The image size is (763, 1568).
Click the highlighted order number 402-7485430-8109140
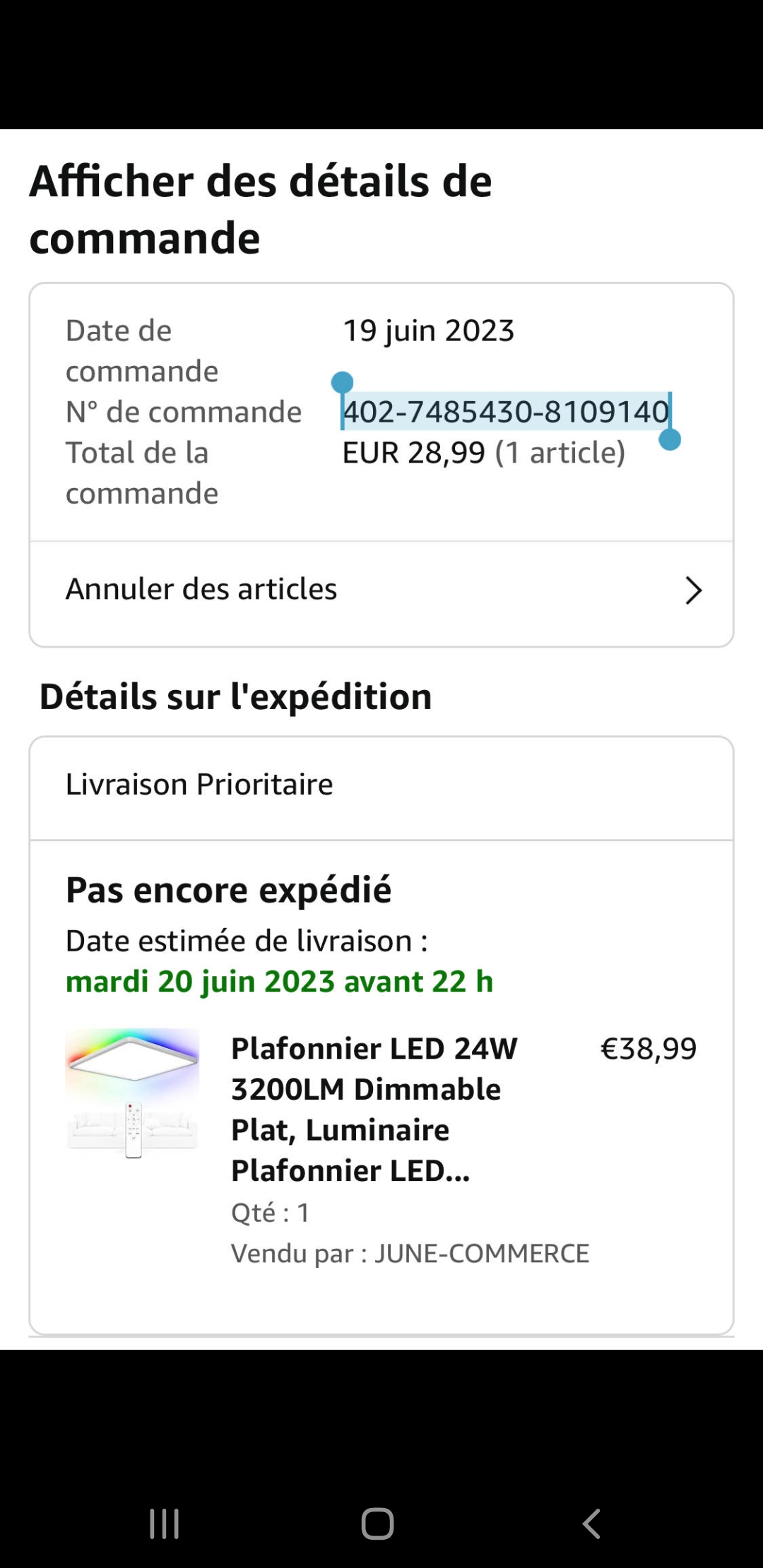tap(505, 412)
